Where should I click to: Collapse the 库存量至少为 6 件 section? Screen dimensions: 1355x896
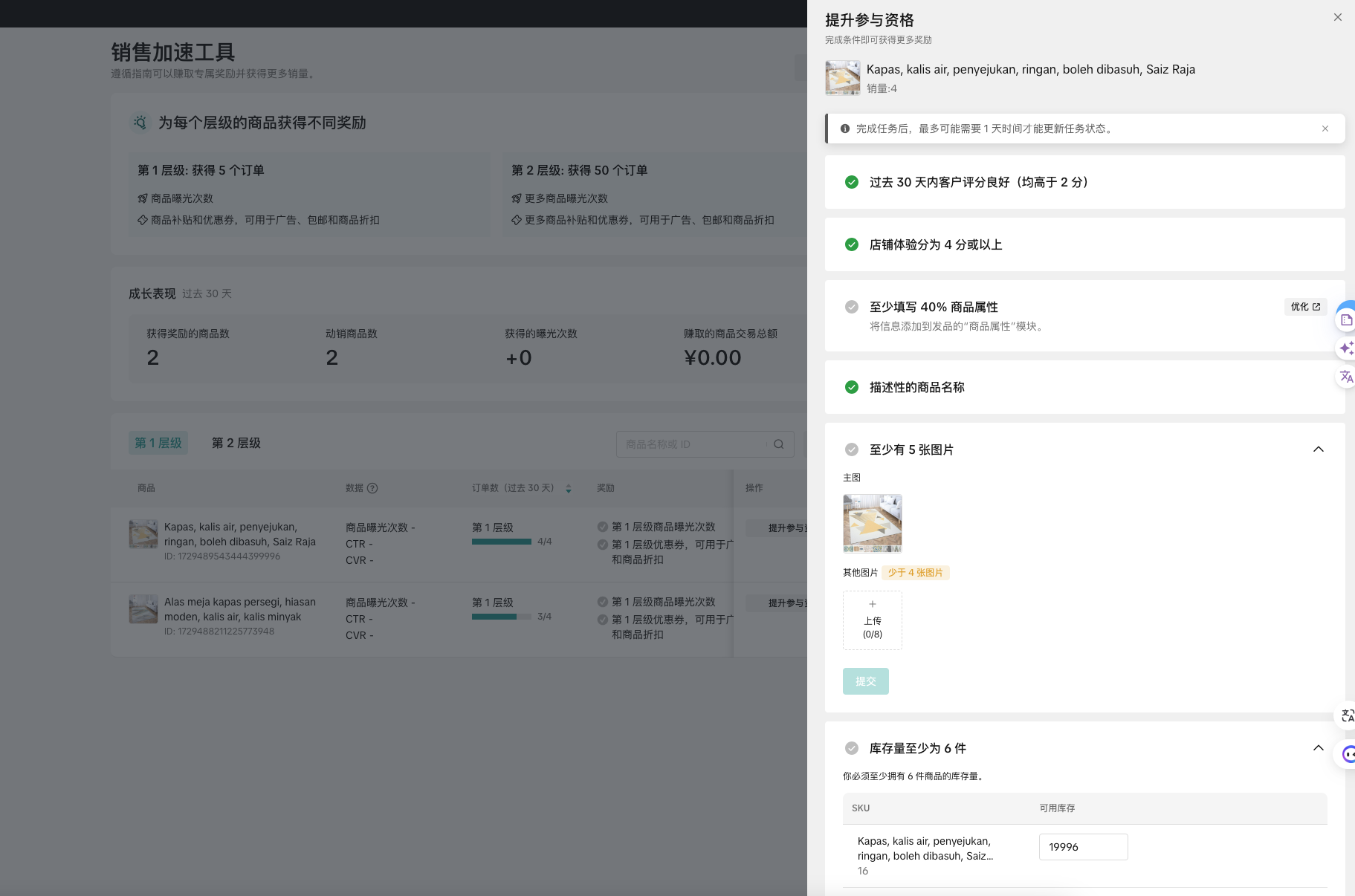1318,748
